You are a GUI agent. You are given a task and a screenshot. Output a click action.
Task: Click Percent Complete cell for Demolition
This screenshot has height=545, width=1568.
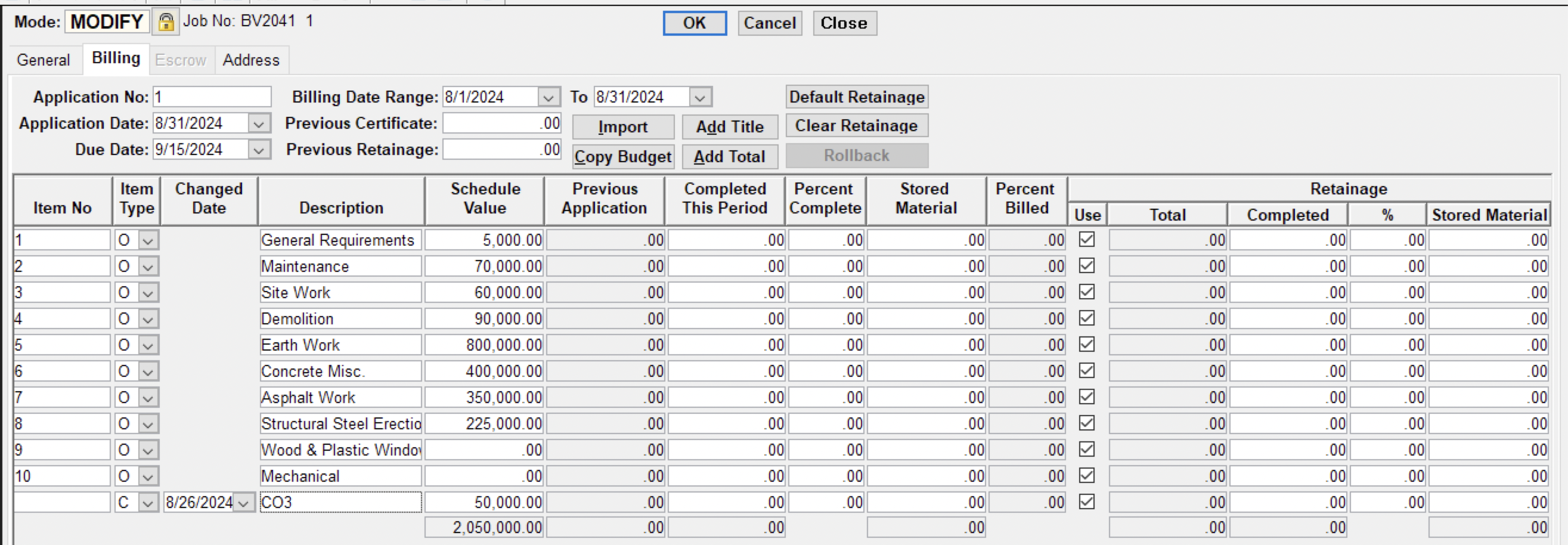point(826,319)
